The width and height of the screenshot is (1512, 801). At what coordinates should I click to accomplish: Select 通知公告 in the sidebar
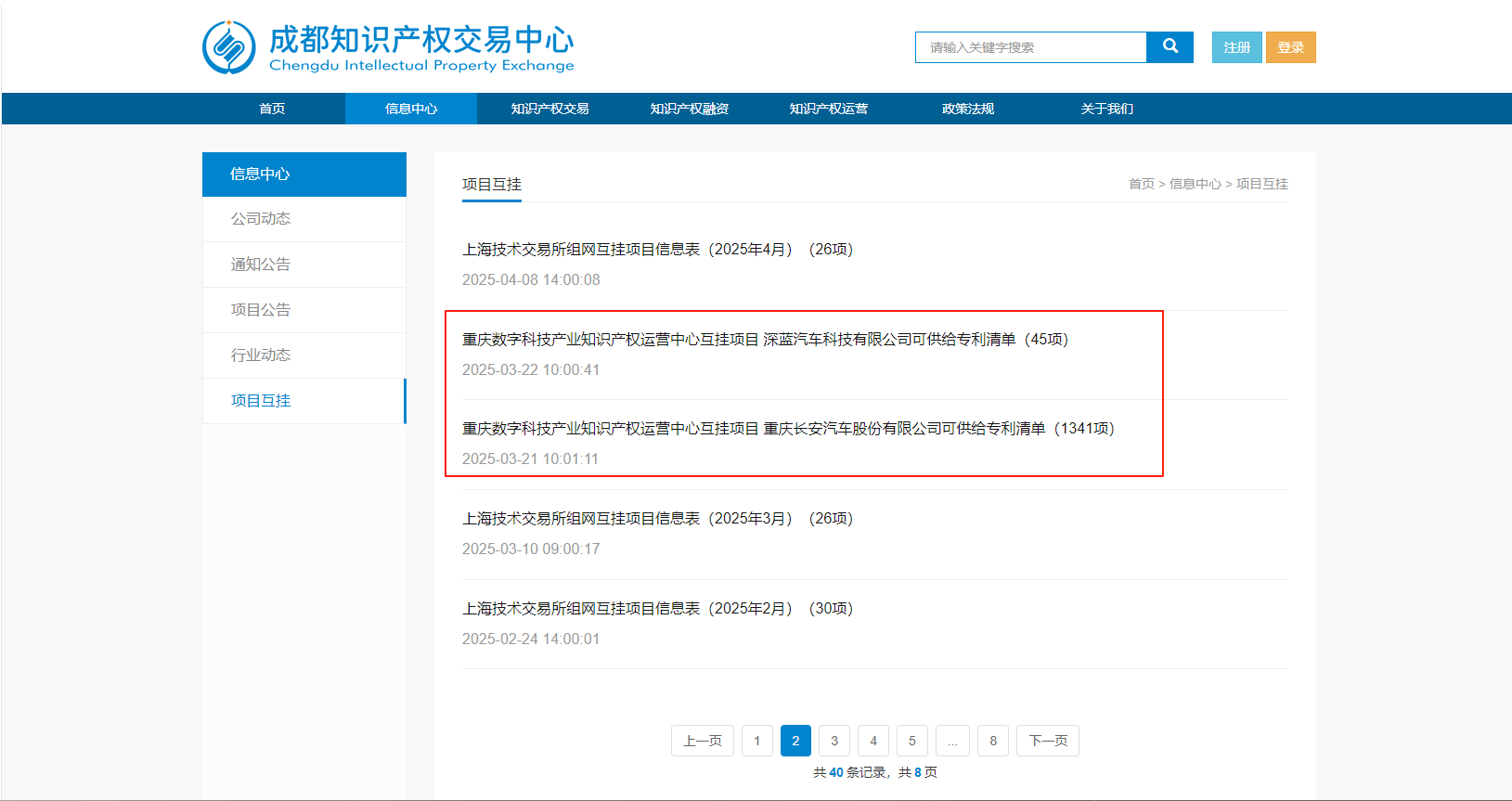[x=304, y=265]
